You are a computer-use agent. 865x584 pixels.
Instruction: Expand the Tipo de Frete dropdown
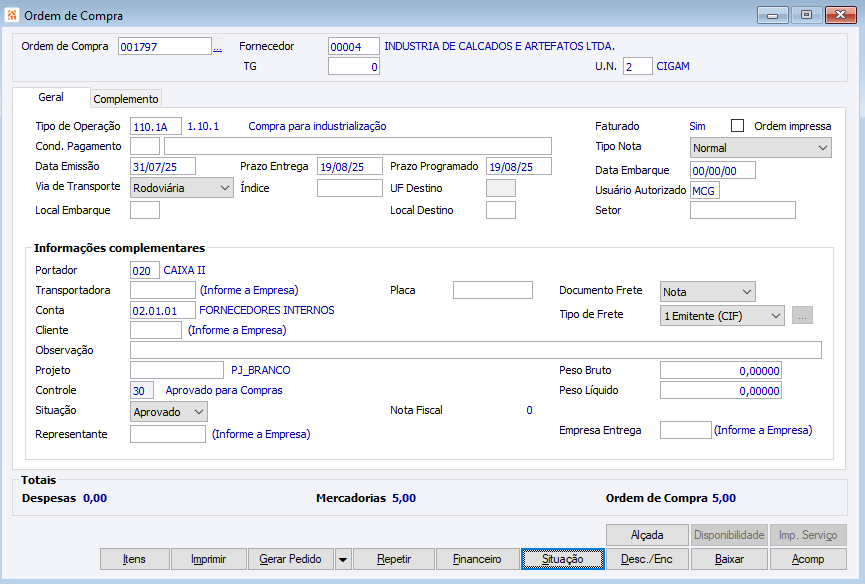722,315
